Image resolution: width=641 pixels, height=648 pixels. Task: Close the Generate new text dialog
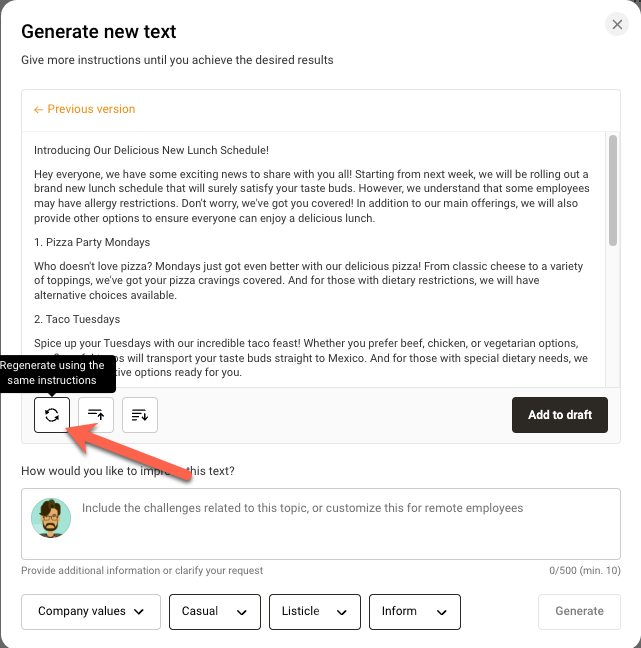tap(617, 25)
